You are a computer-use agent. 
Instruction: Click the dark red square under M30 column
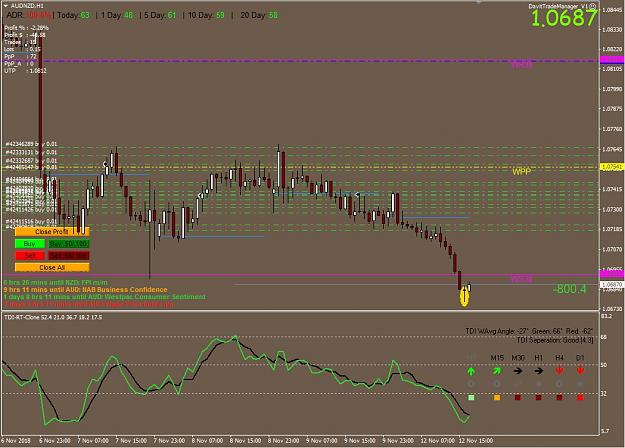pos(518,397)
